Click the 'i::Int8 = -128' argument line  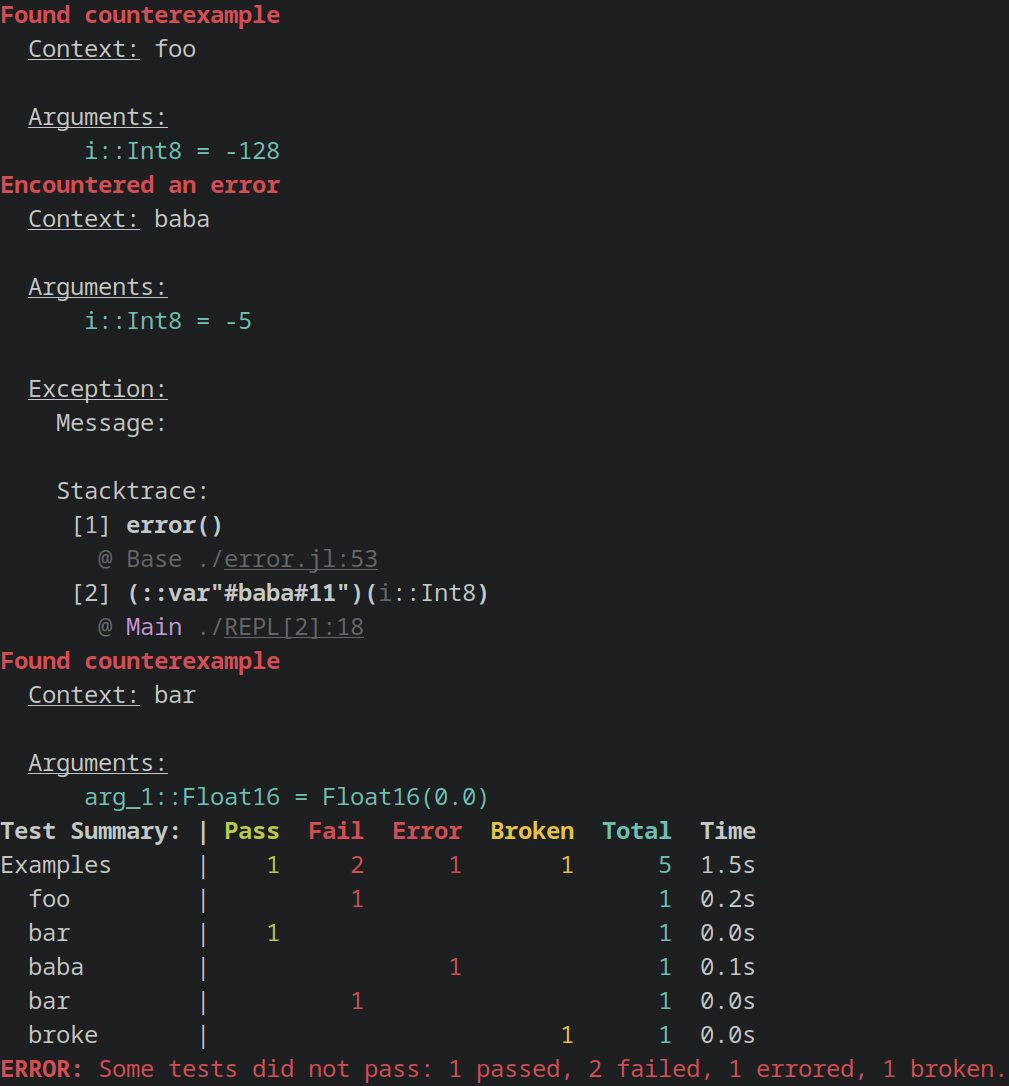[x=182, y=151]
